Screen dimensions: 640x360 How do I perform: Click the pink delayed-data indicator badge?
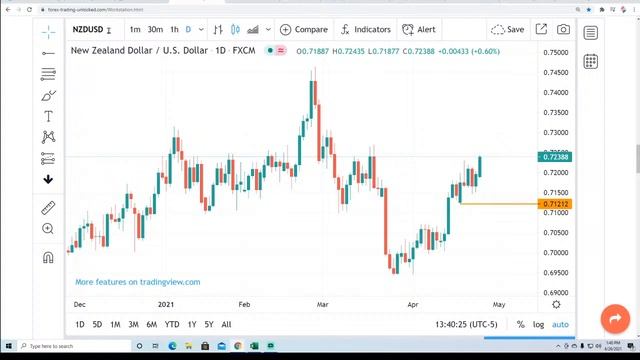[281, 51]
